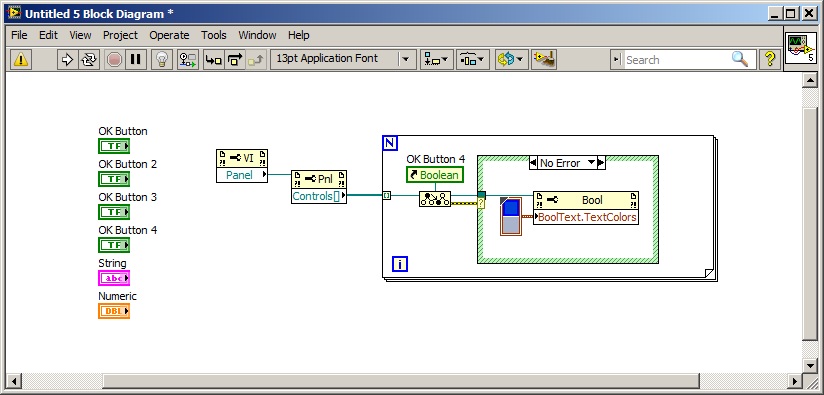Click the Pause button in toolbar
The width and height of the screenshot is (824, 395).
click(136, 60)
